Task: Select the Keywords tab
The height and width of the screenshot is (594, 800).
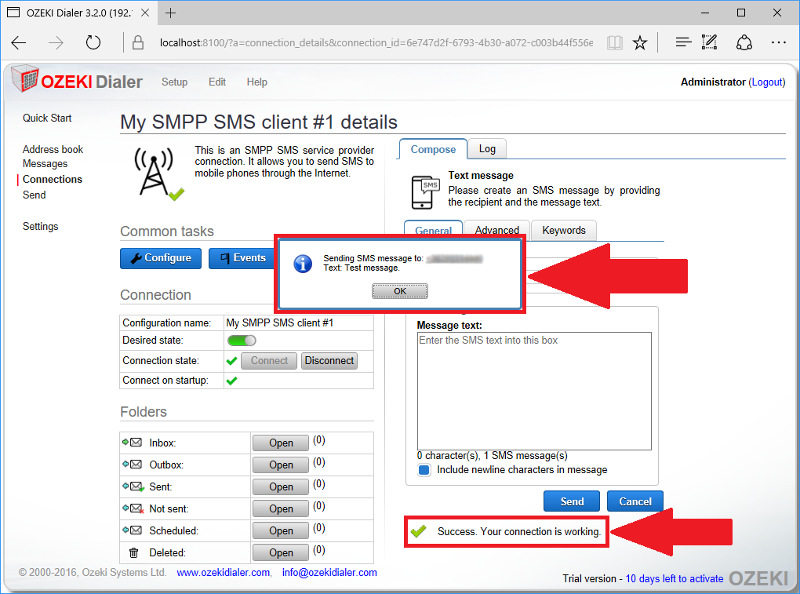Action: [x=564, y=230]
